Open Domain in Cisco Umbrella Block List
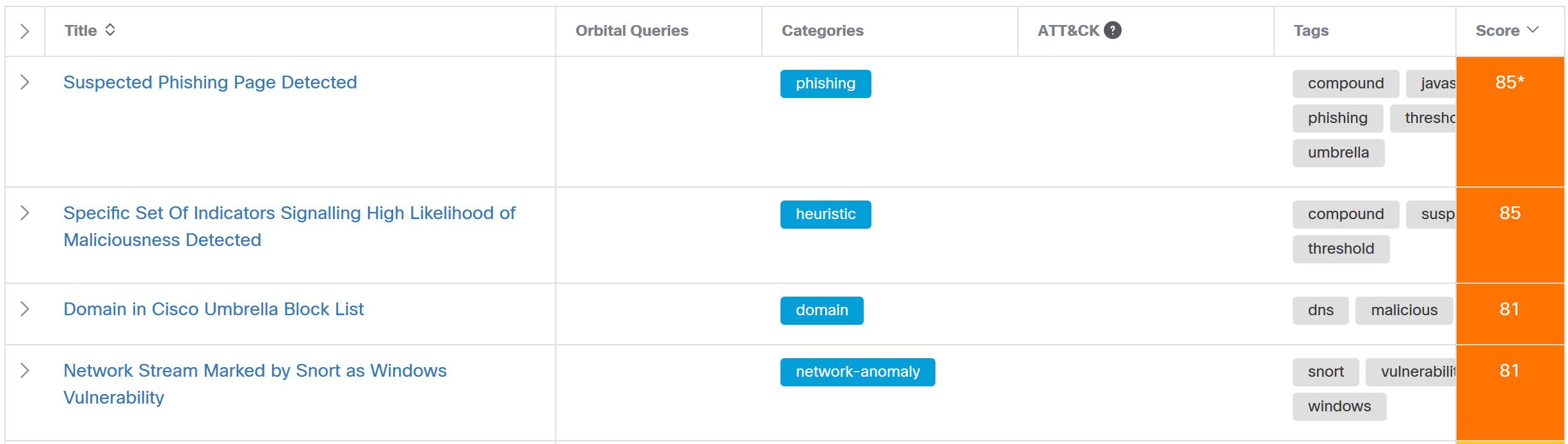The height and width of the screenshot is (444, 1568). coord(213,309)
